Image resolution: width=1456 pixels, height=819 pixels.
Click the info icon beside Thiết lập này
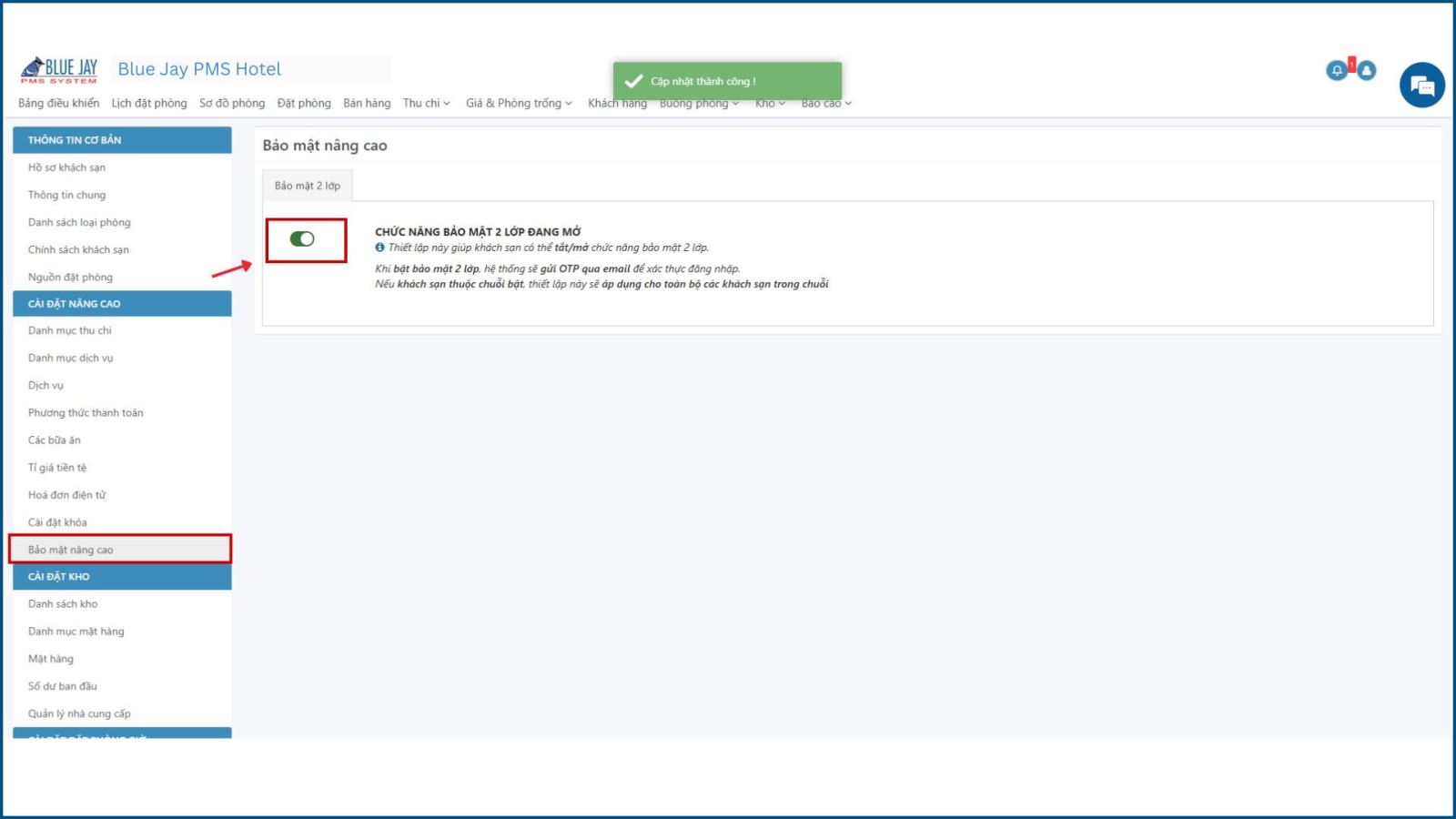(379, 248)
